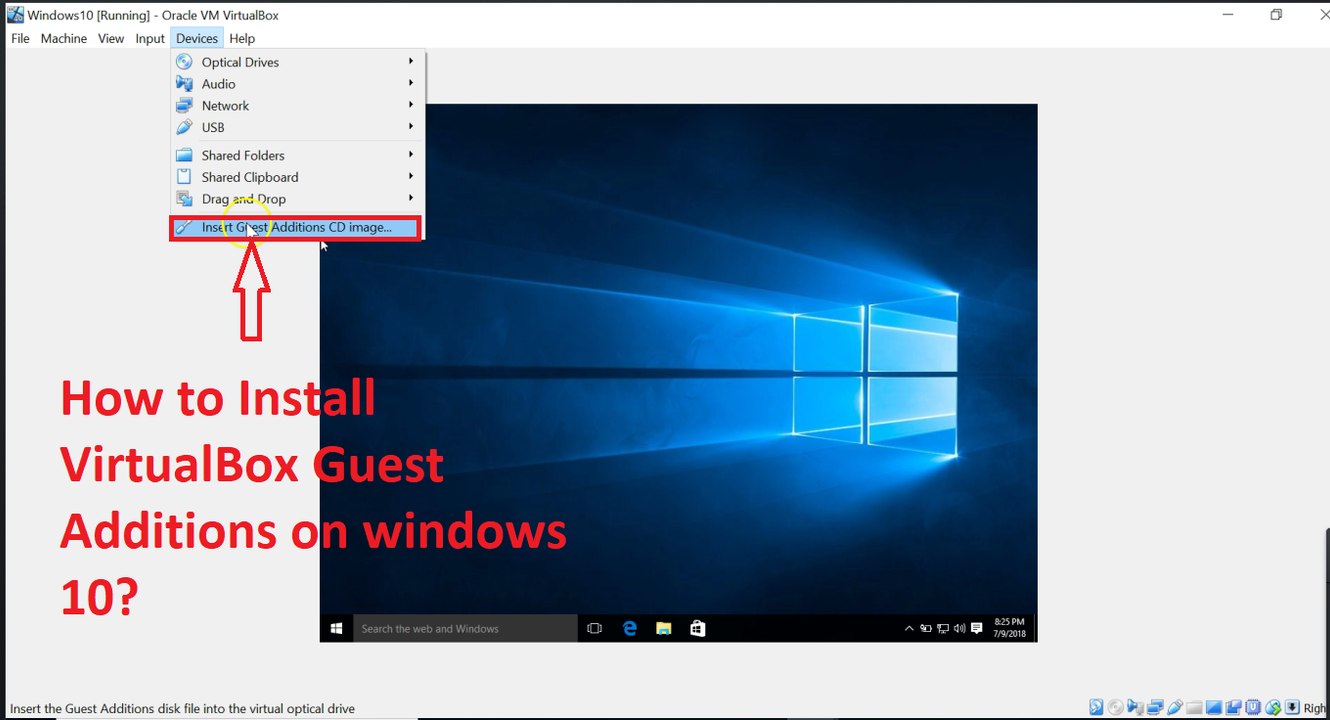Expand the Audio submenu
1330x720 pixels.
click(x=298, y=84)
